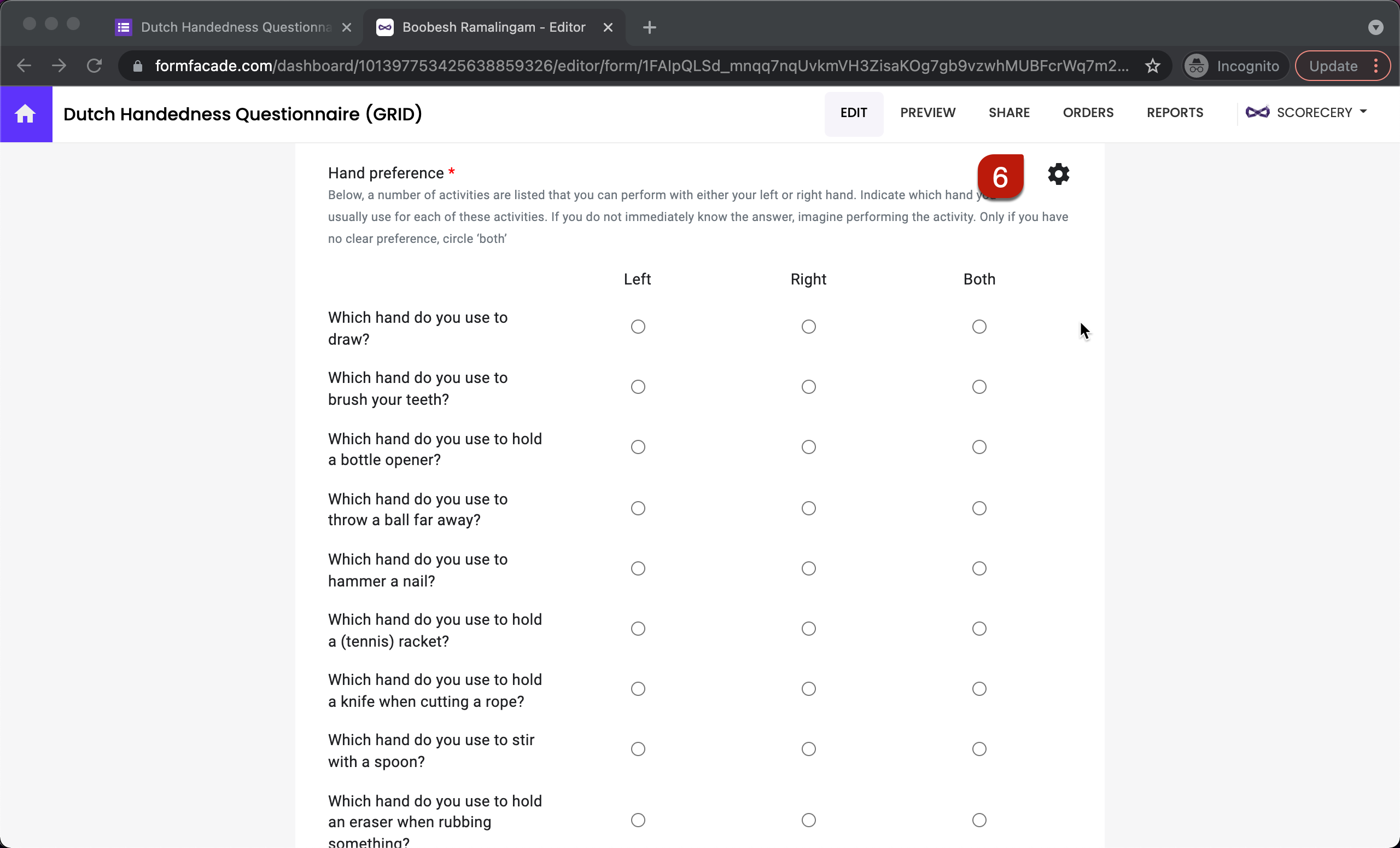
Task: Click the Update button
Action: (x=1332, y=65)
